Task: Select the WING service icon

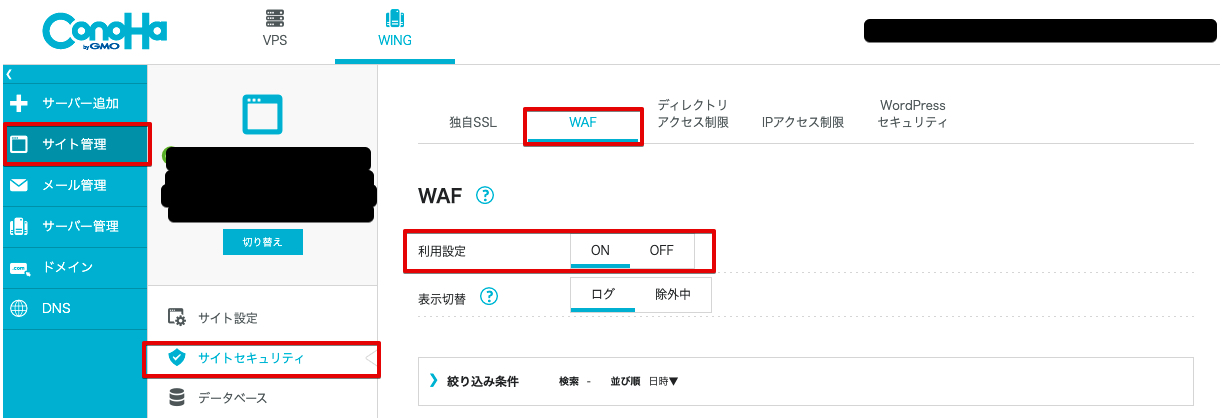Action: (x=394, y=19)
